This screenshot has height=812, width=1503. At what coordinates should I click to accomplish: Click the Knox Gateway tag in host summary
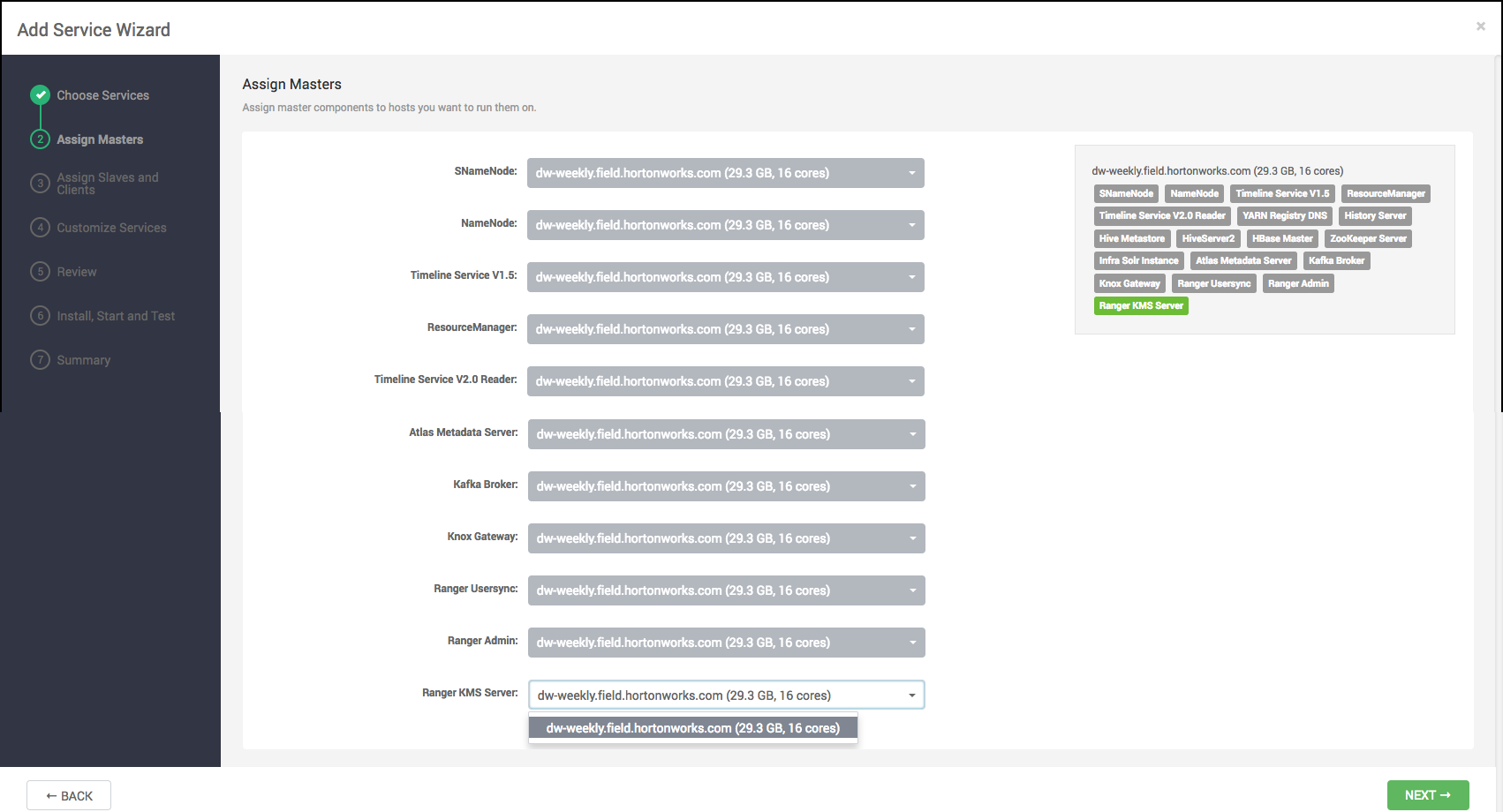[x=1129, y=283]
